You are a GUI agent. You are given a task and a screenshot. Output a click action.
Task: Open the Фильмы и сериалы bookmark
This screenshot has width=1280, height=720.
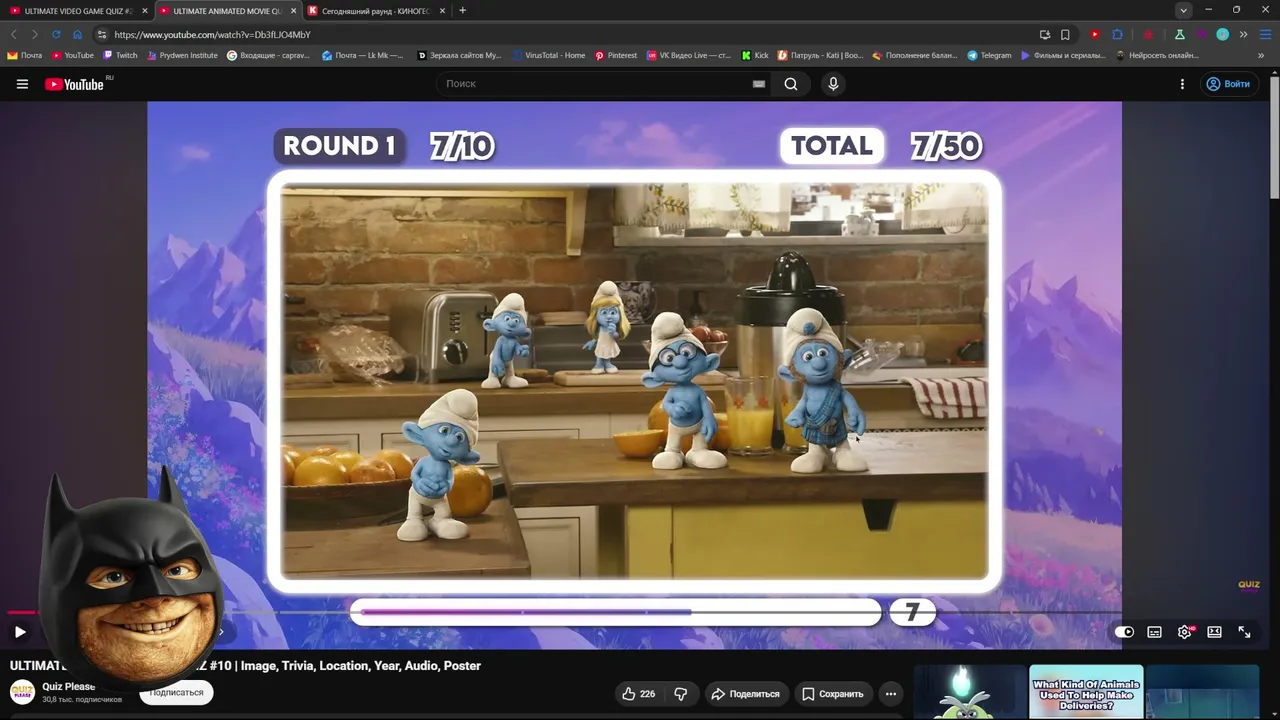click(x=1063, y=56)
